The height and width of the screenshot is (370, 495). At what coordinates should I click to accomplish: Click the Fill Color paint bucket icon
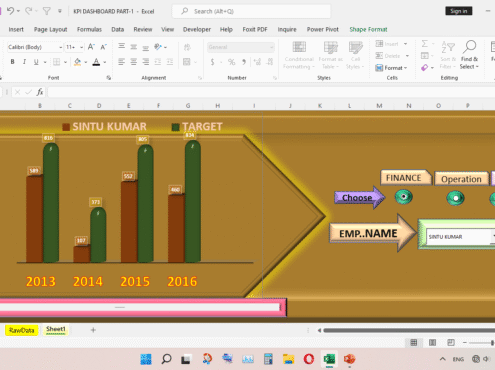pos(77,62)
